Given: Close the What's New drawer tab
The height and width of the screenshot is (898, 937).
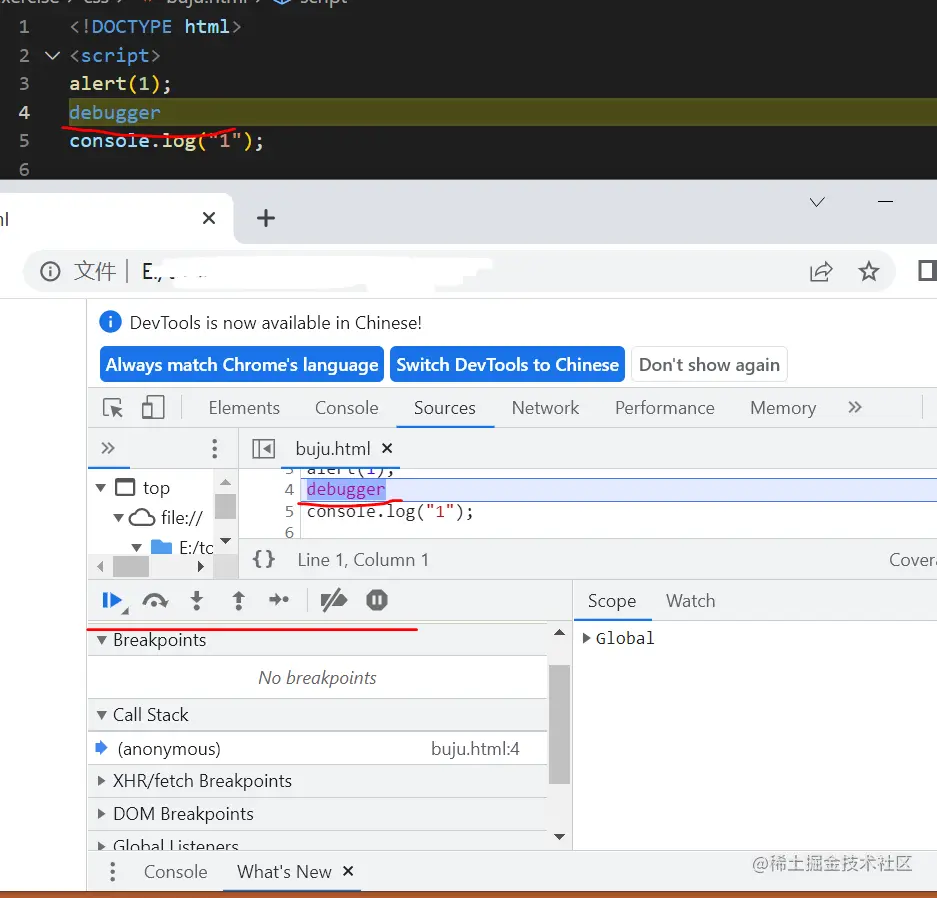Looking at the screenshot, I should click(348, 871).
